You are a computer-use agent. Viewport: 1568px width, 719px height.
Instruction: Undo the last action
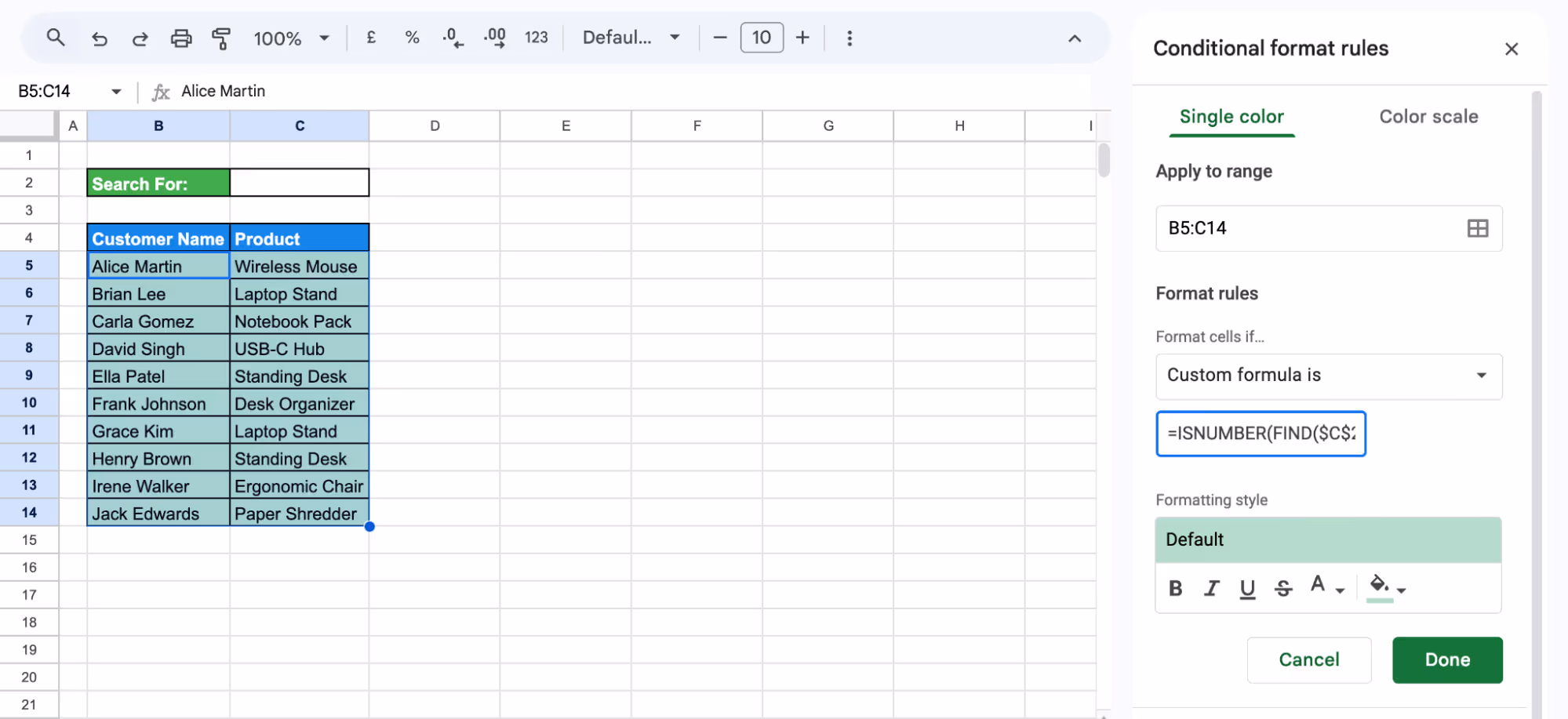(x=100, y=37)
